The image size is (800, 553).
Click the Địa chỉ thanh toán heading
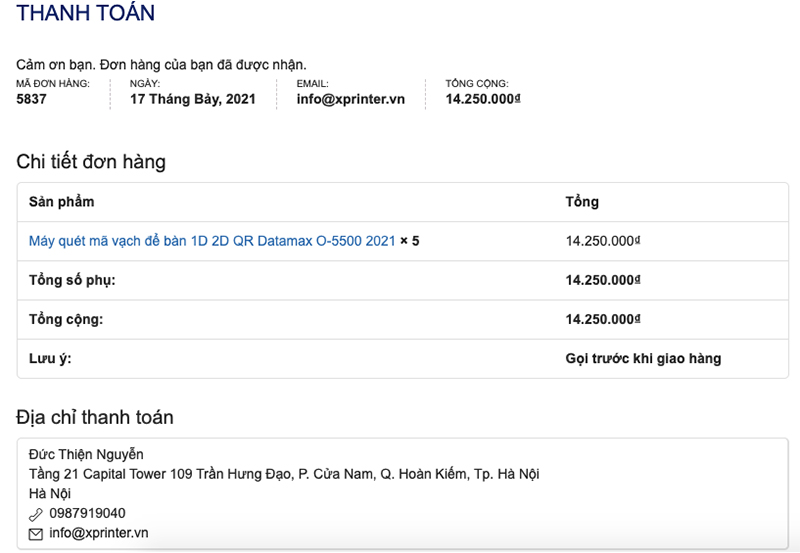(95, 417)
